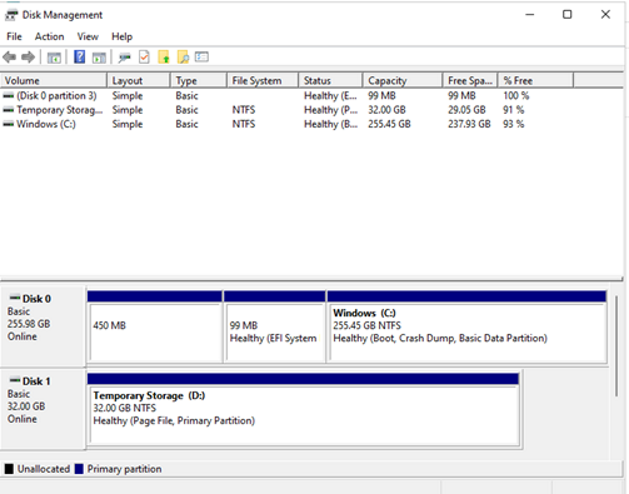Sort by the File System column header
This screenshot has height=494, width=629.
263,80
